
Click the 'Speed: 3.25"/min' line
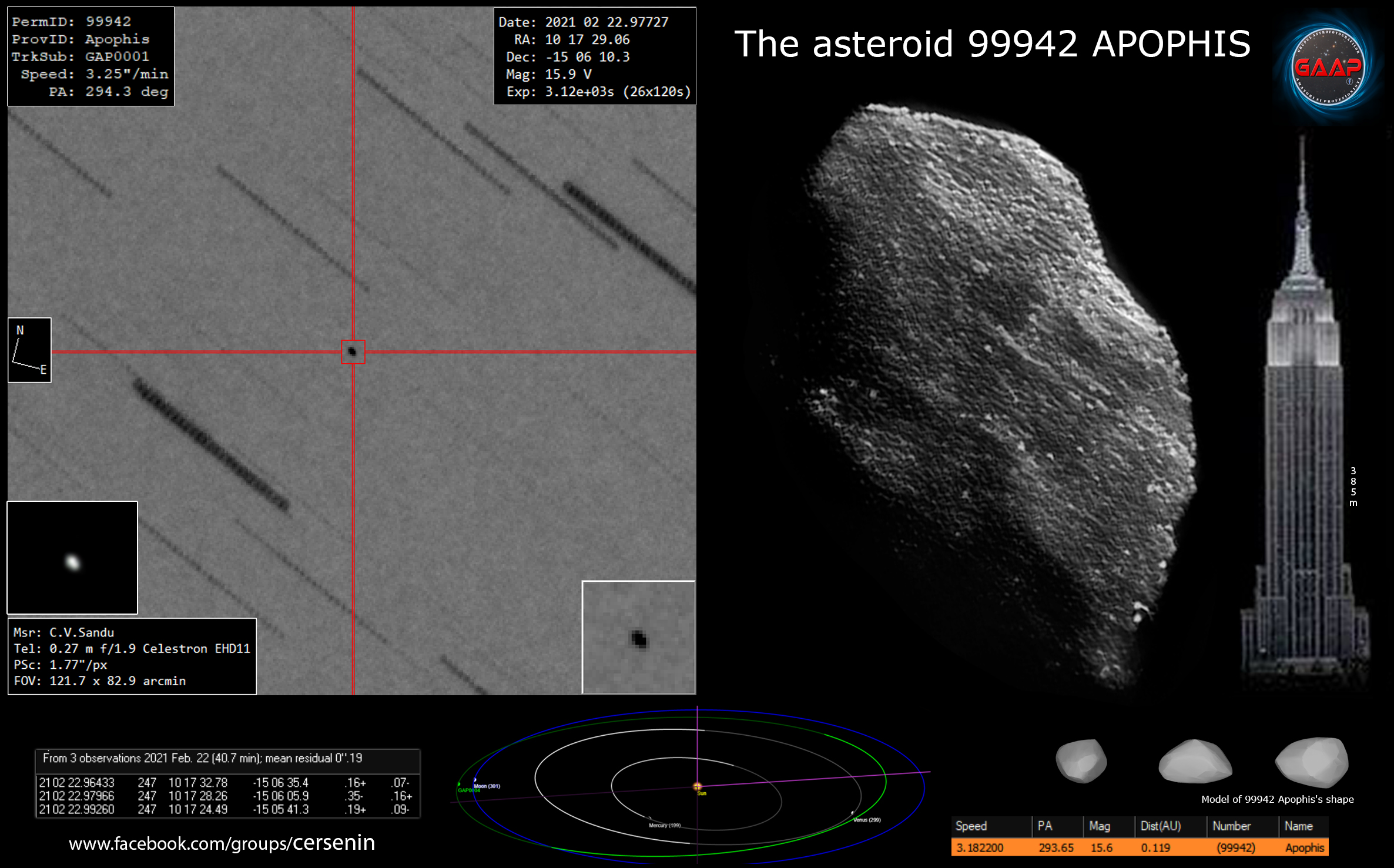pos(95,74)
